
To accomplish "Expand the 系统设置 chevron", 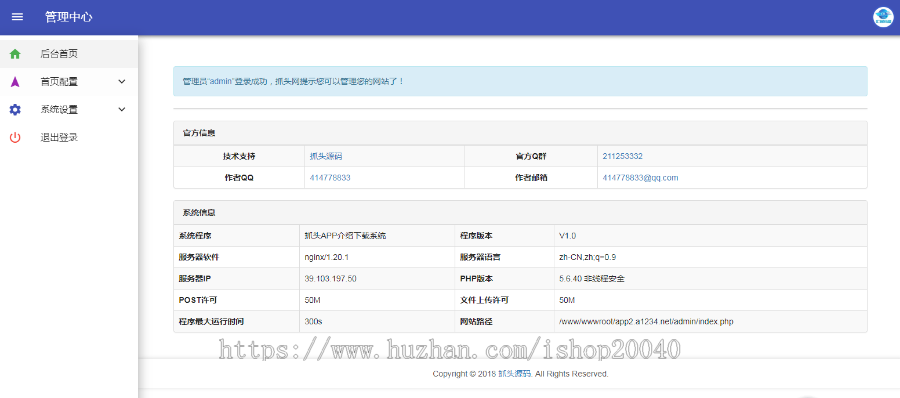I will click(122, 109).
